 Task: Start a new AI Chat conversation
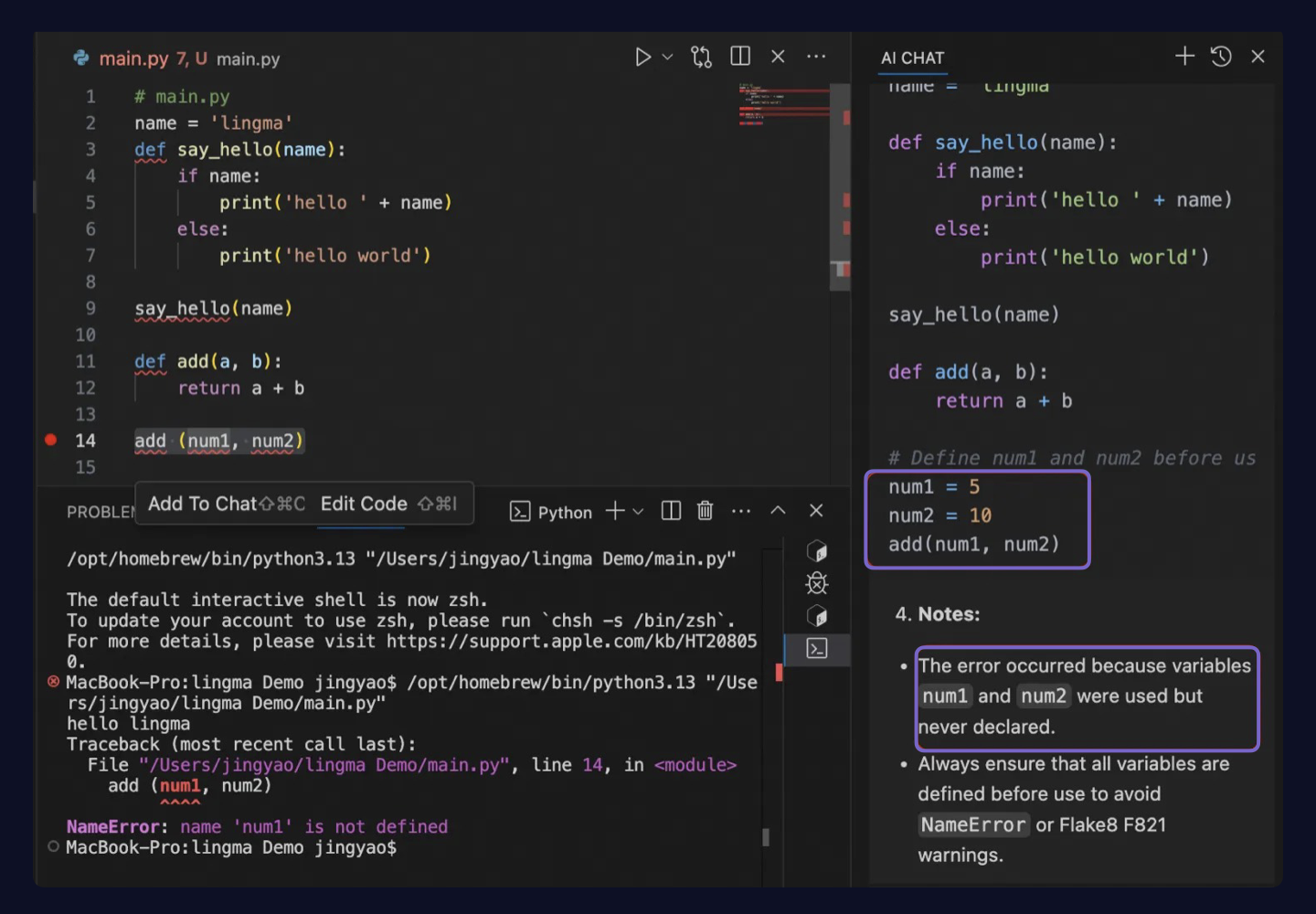pos(1183,56)
